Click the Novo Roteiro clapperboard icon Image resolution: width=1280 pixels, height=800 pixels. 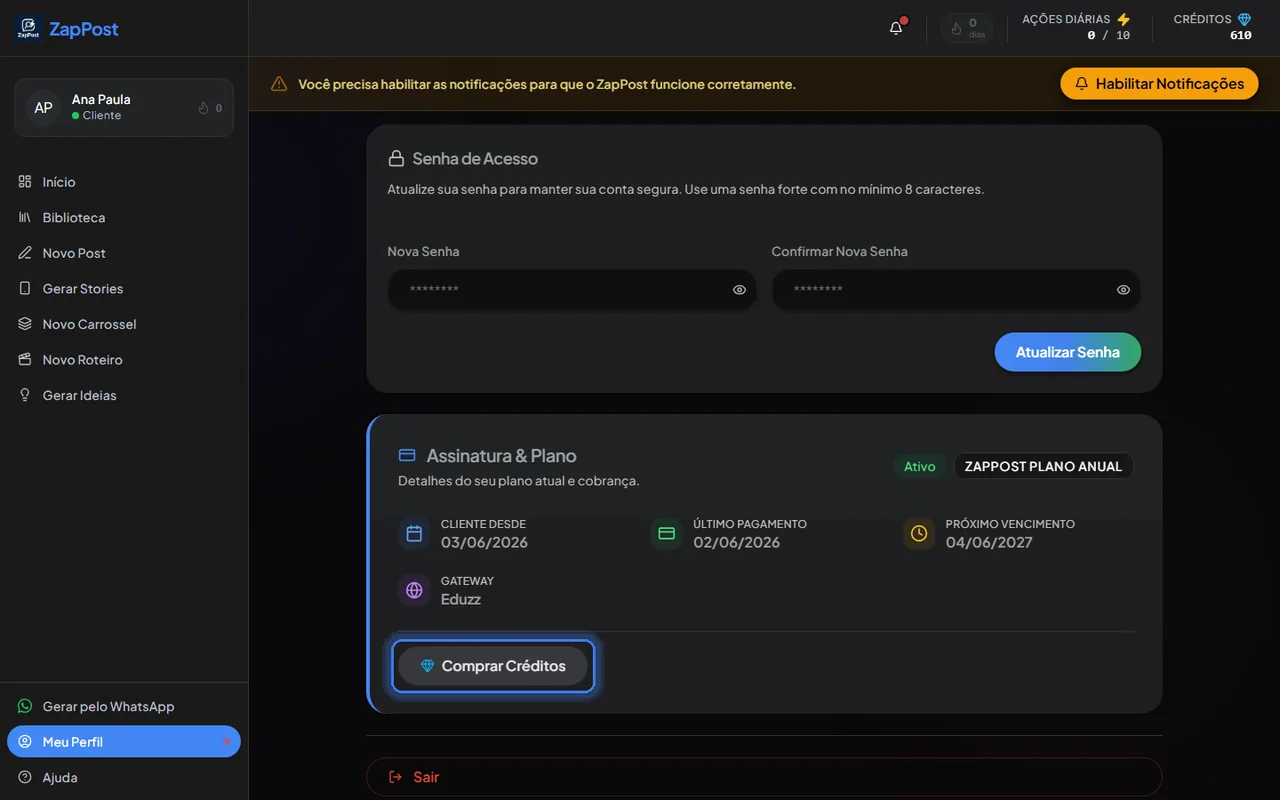[25, 359]
